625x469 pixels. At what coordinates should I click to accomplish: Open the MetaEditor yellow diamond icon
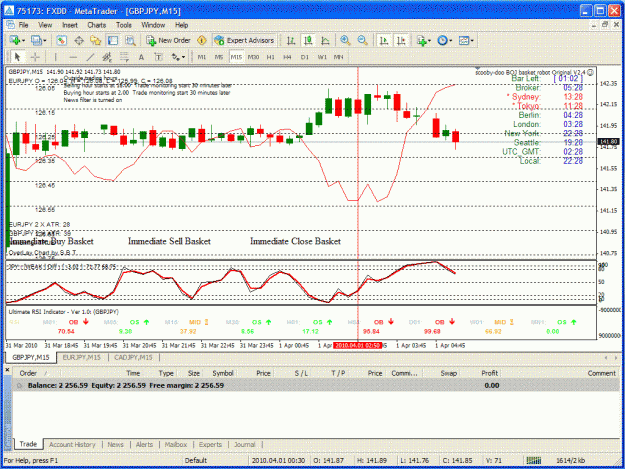tap(202, 40)
